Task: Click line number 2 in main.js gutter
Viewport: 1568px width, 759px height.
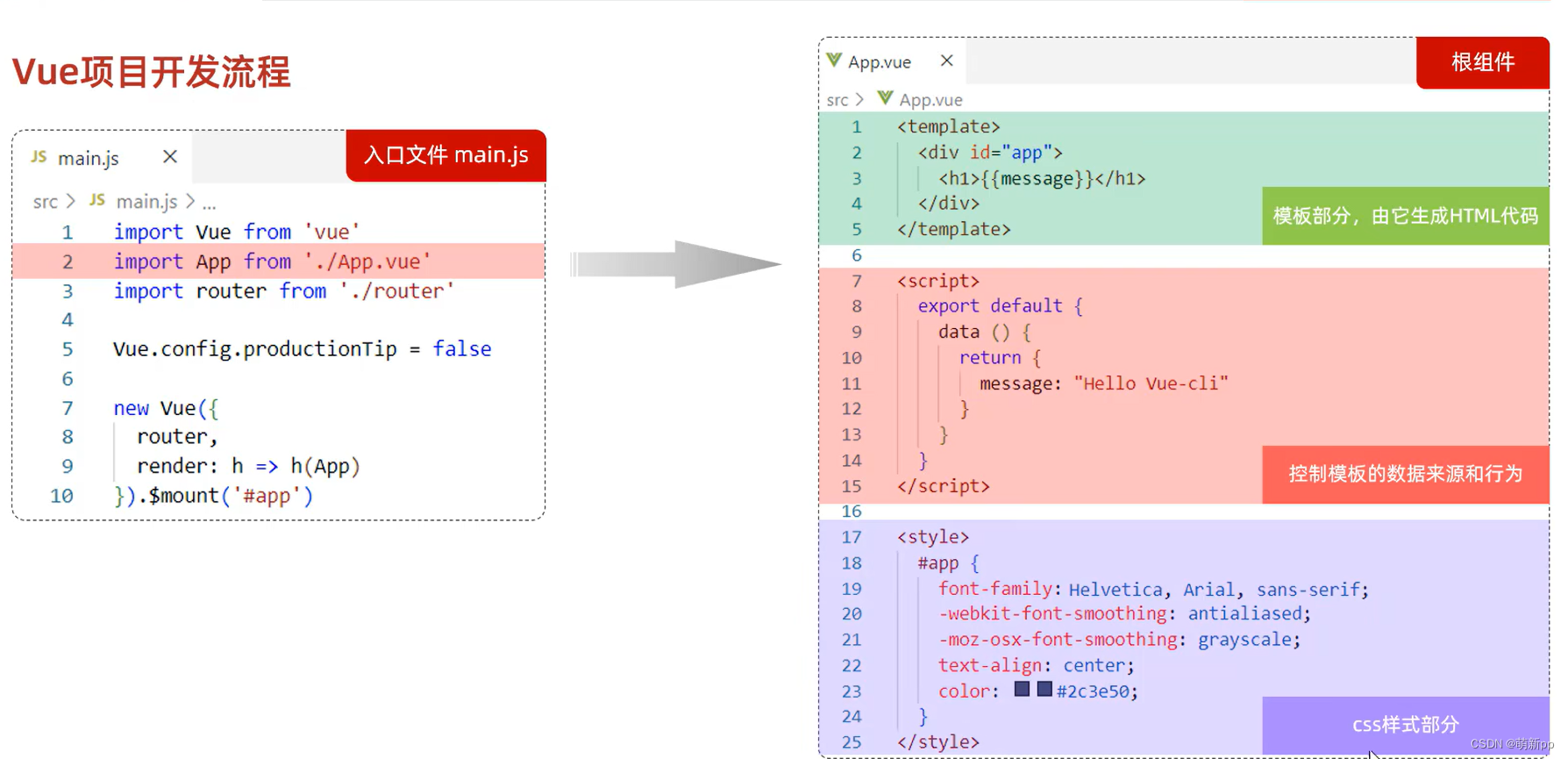Action: tap(68, 261)
